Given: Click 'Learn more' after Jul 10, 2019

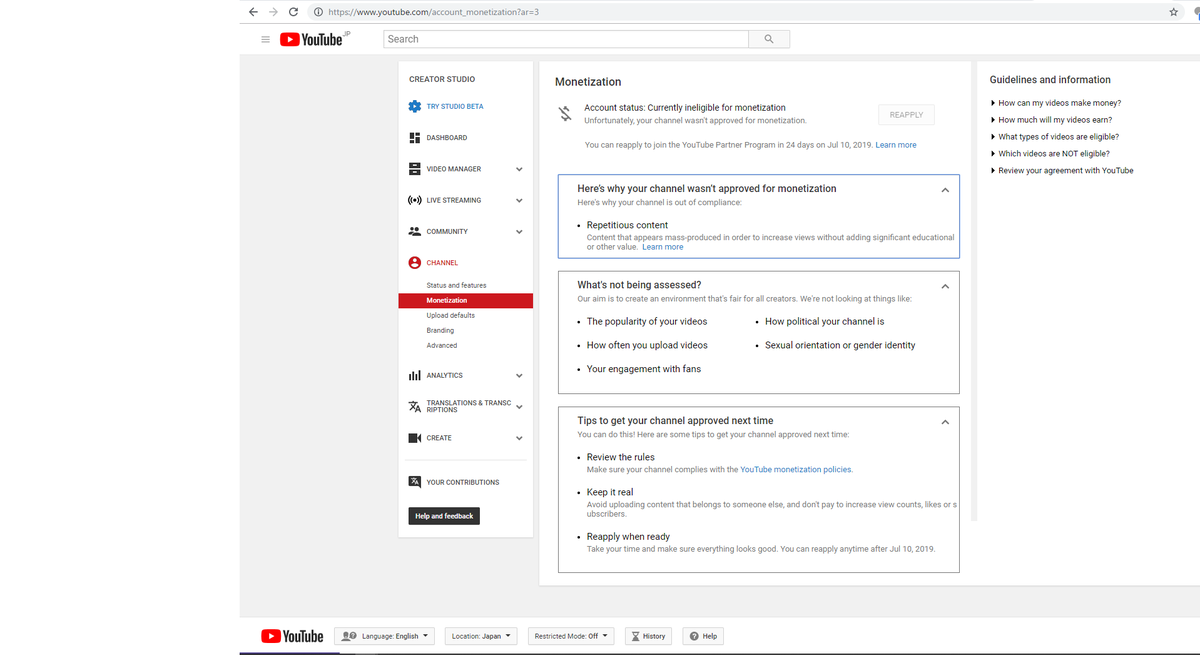Looking at the screenshot, I should coord(896,145).
